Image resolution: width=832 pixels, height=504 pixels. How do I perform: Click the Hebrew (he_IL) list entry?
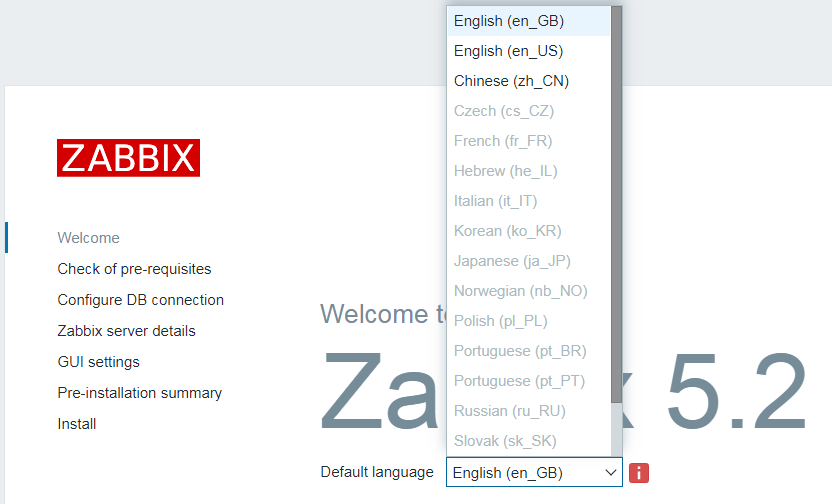pos(529,171)
